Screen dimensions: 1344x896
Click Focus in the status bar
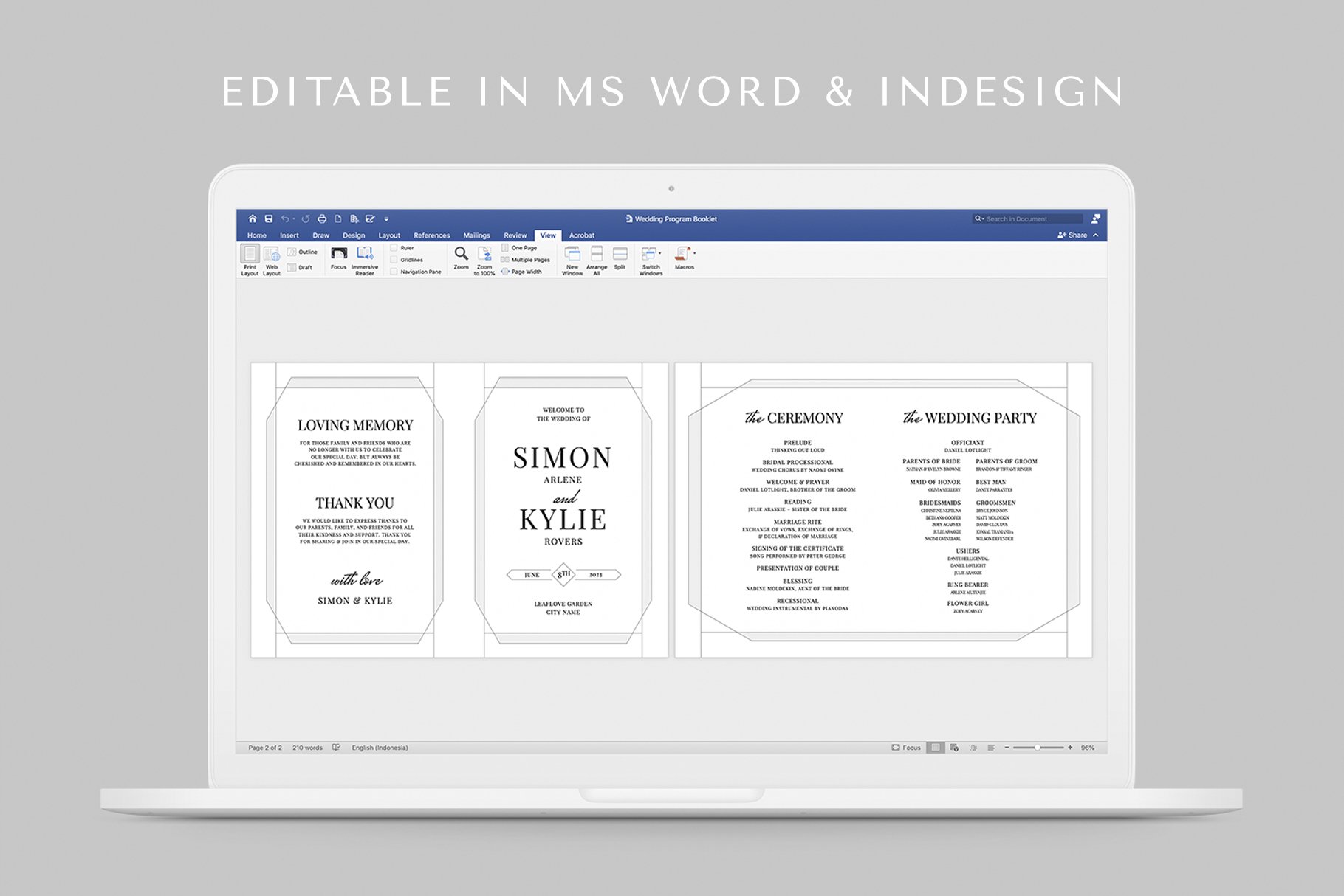pyautogui.click(x=906, y=748)
